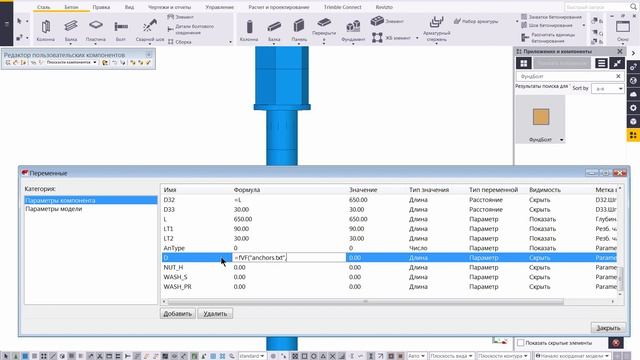
Task: Expand the Фундболт thumbnail arrow
Action: (562, 140)
